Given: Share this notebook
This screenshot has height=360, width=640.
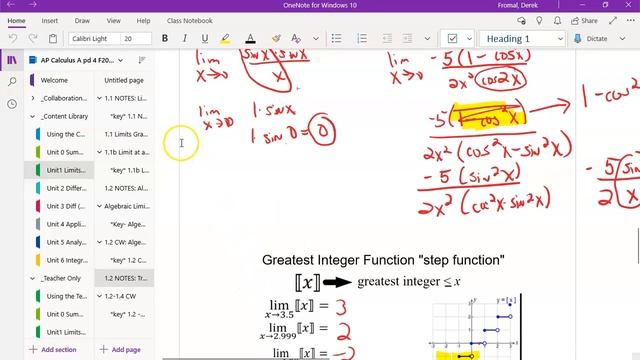Looking at the screenshot, I should point(584,20).
